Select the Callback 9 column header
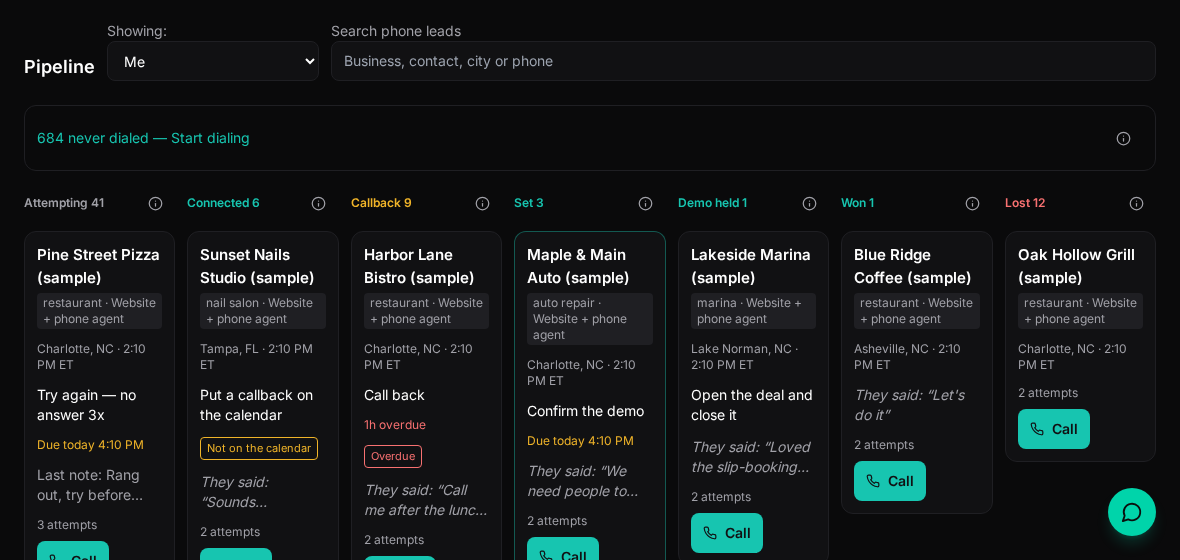This screenshot has height=560, width=1180. [x=382, y=203]
